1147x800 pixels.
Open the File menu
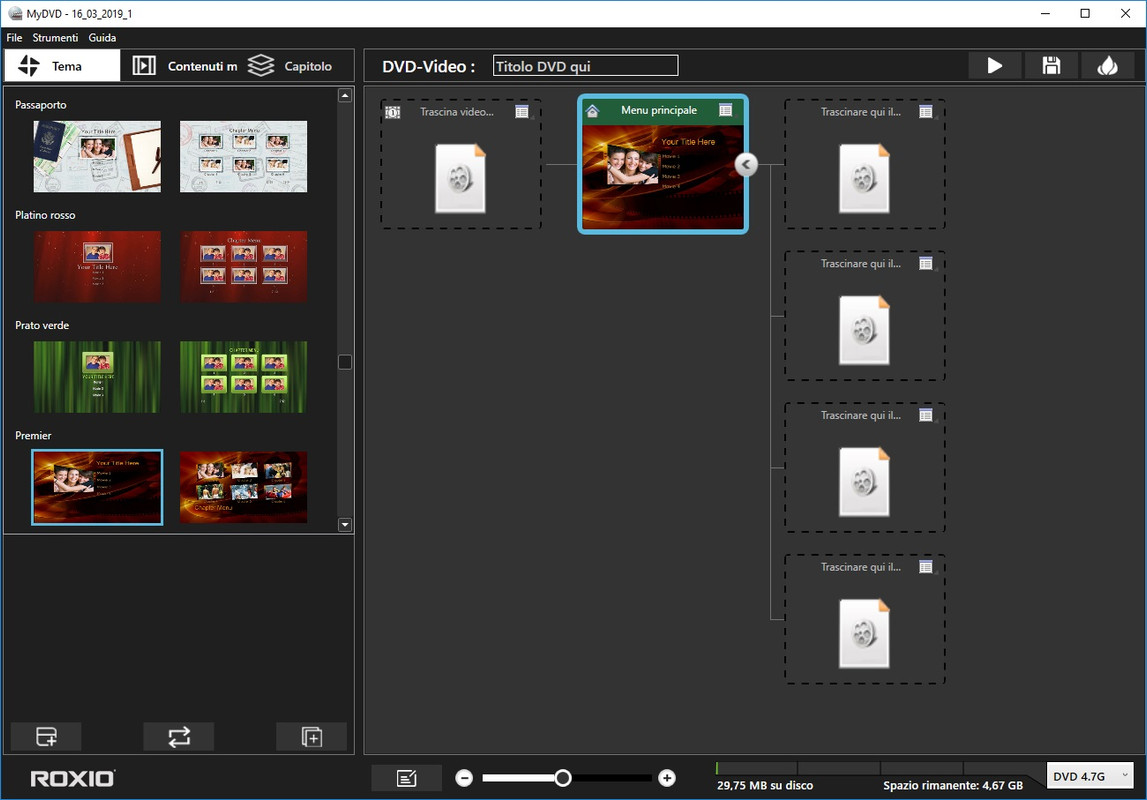pyautogui.click(x=15, y=37)
